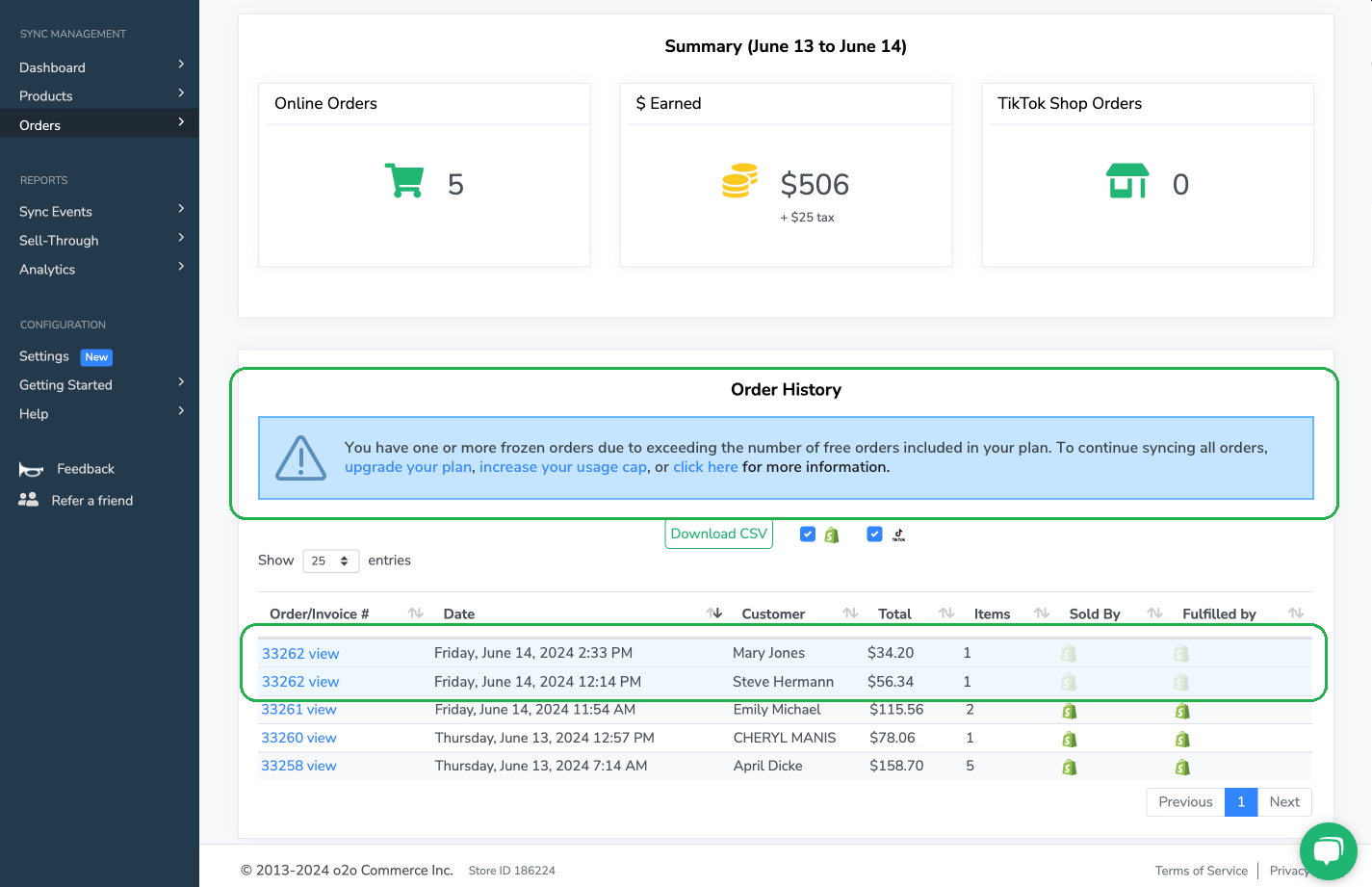Follow the click here link
Viewport: 1372px width, 887px height.
[706, 467]
